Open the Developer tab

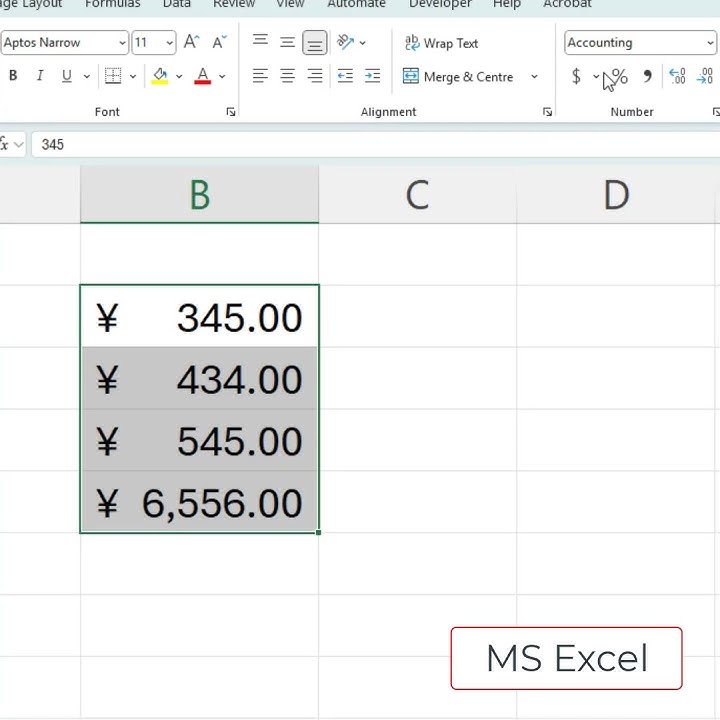tap(440, 4)
